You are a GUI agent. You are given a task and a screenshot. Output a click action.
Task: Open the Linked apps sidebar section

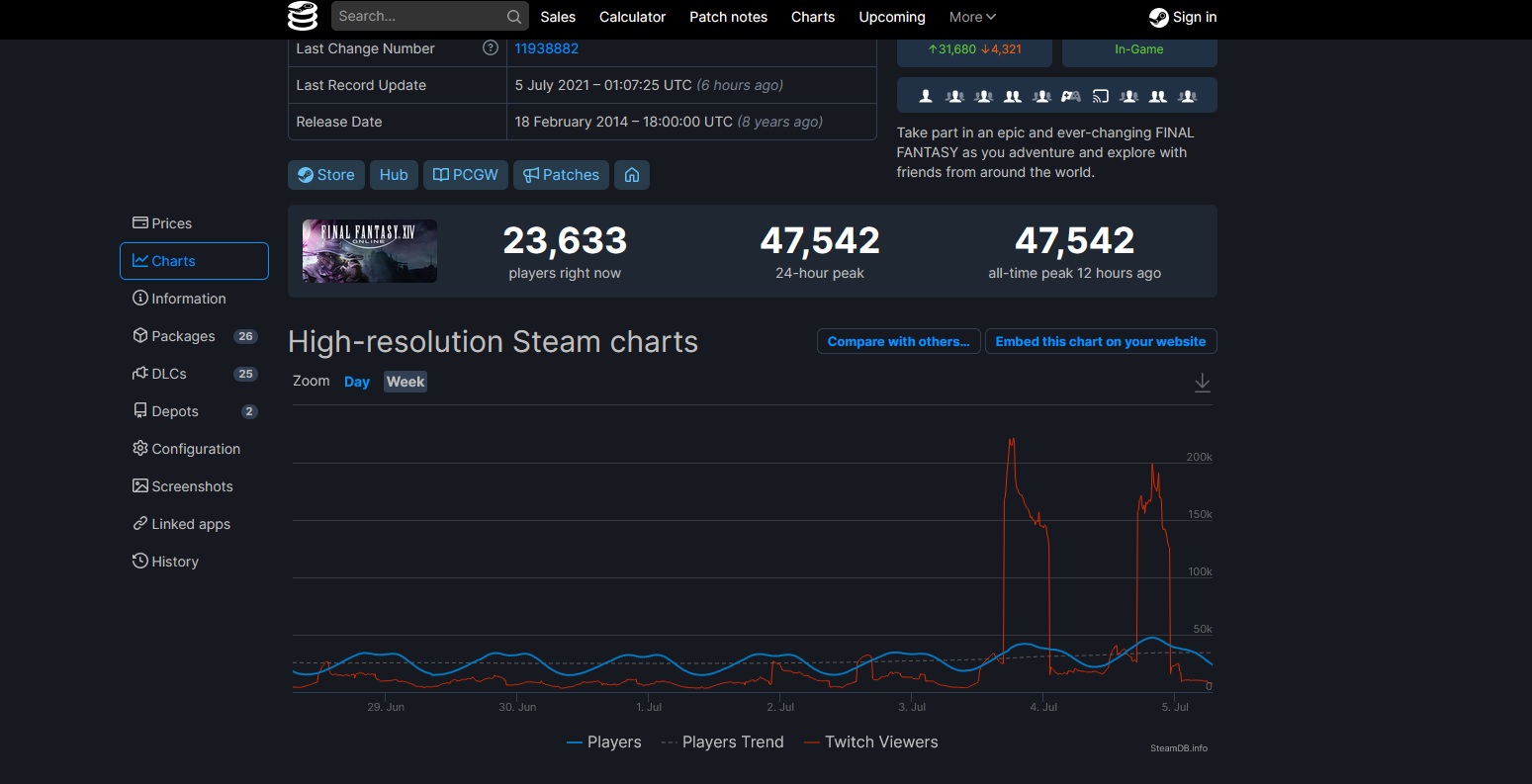pos(194,524)
